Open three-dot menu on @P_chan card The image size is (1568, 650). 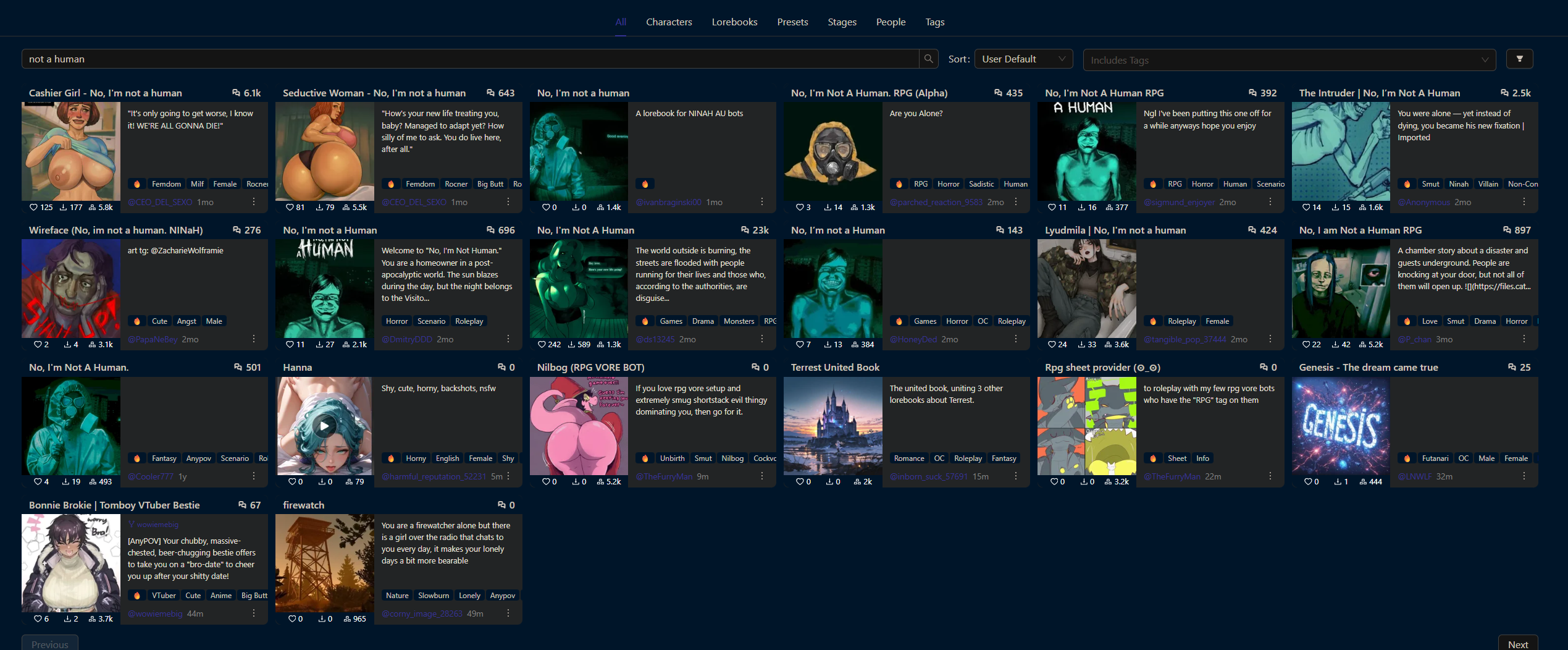click(1524, 339)
